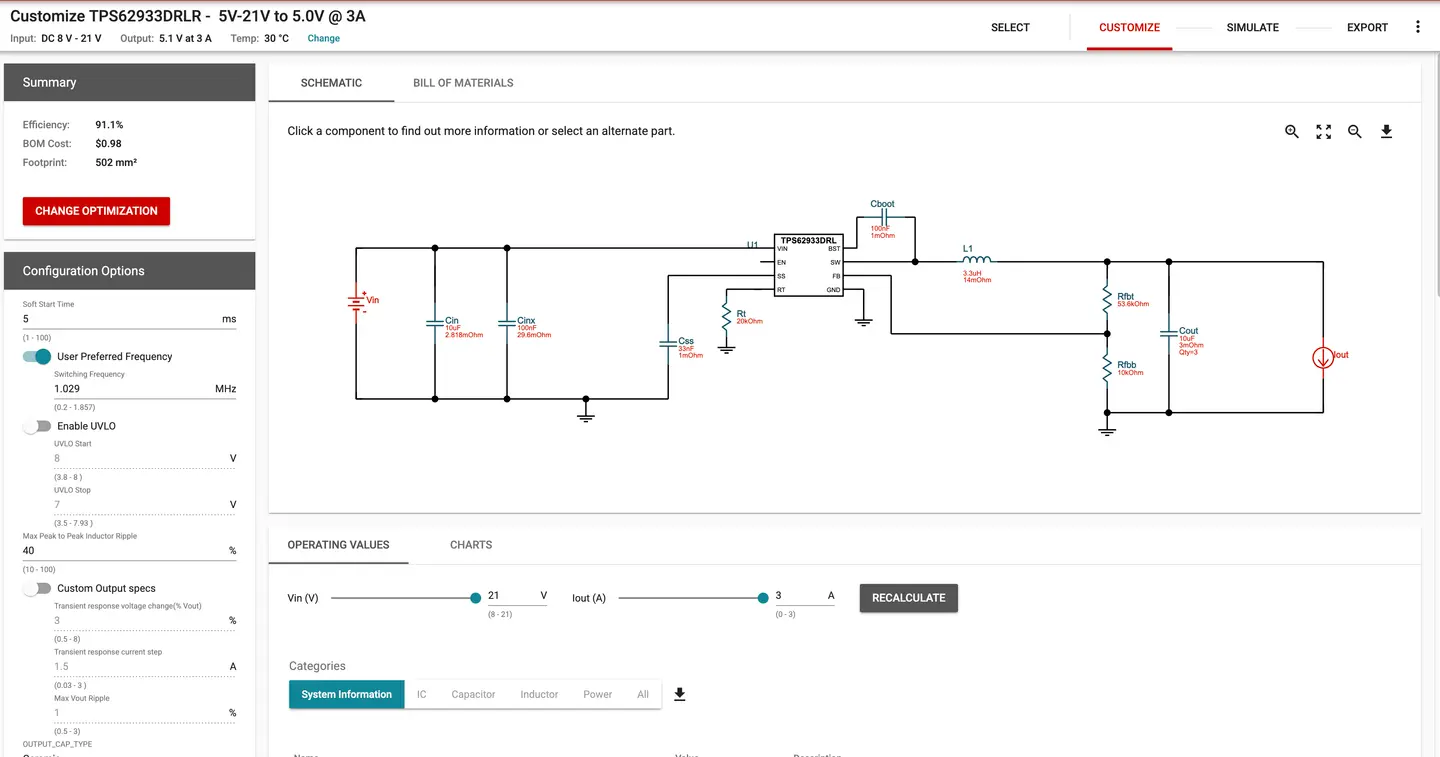The width and height of the screenshot is (1440, 757).
Task: Click the BOM Cost value $0.98
Action: click(x=108, y=144)
